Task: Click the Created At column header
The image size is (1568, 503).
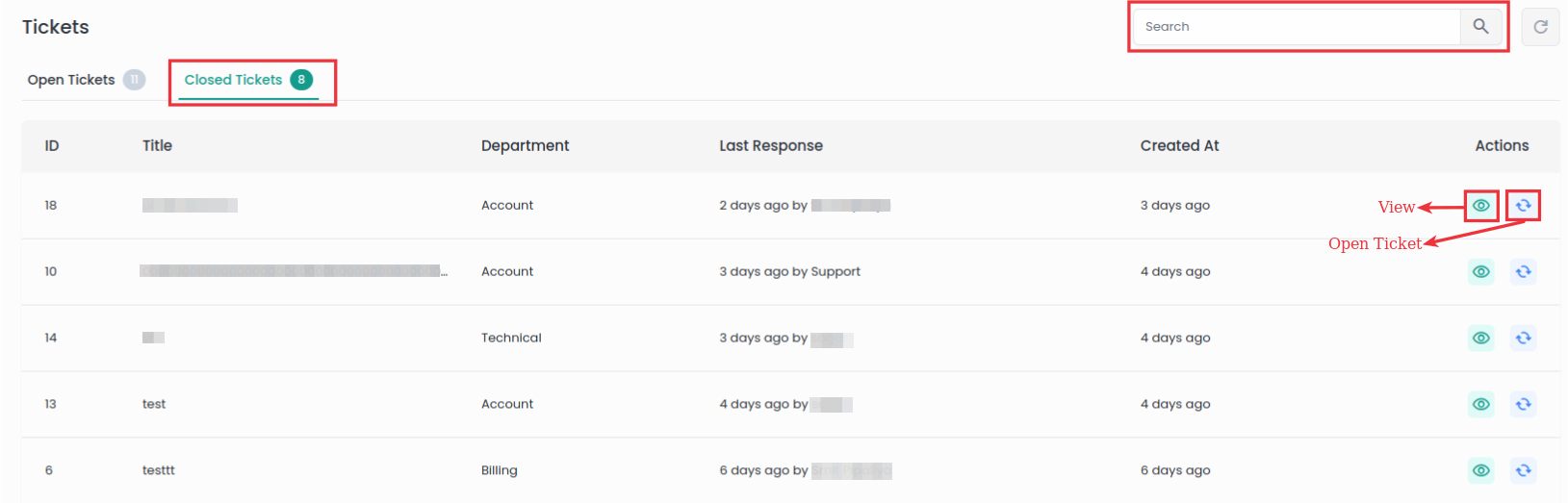Action: [1179, 146]
